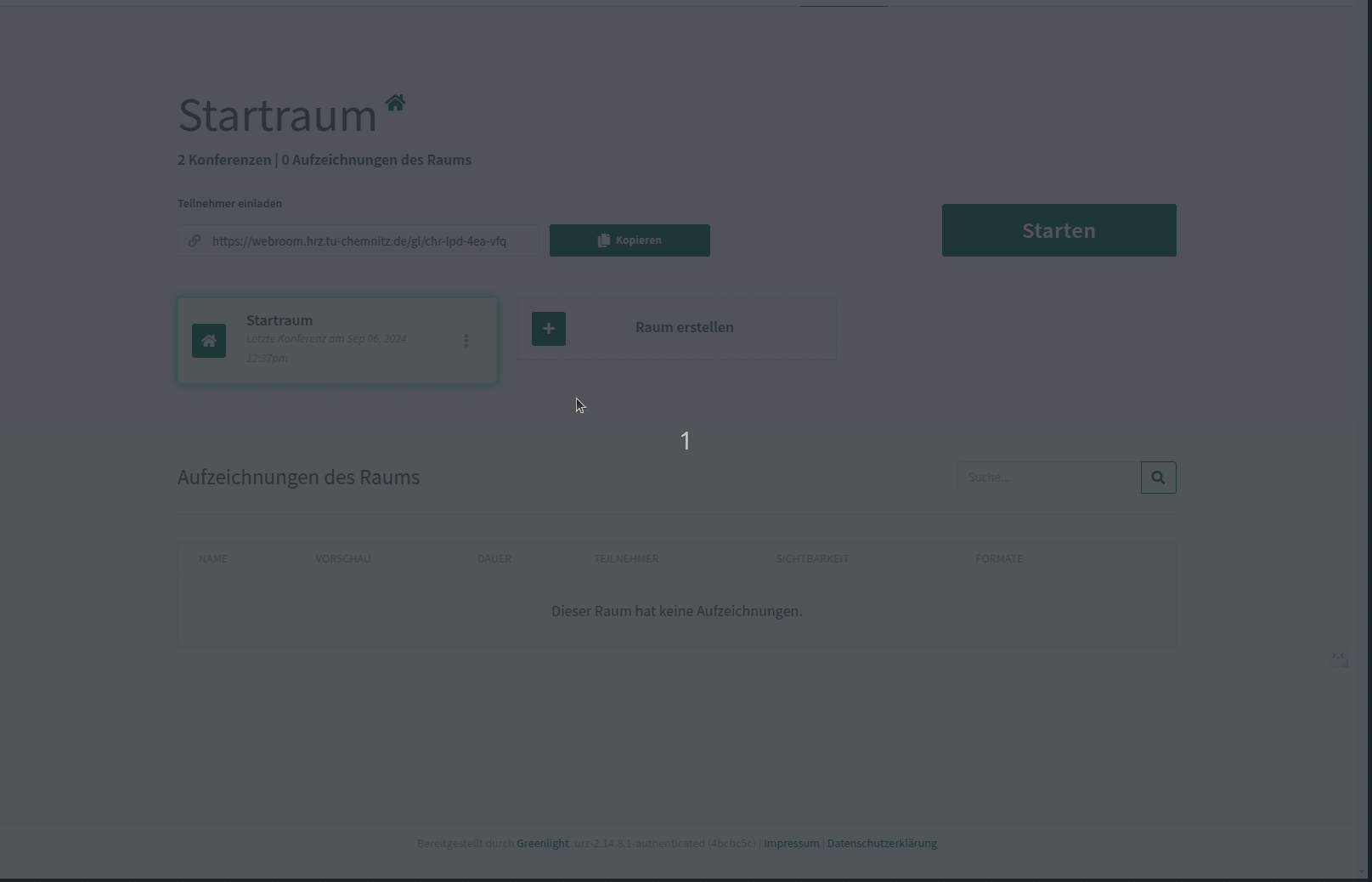Click the link icon in invite field
The height and width of the screenshot is (882, 1372).
click(x=195, y=240)
